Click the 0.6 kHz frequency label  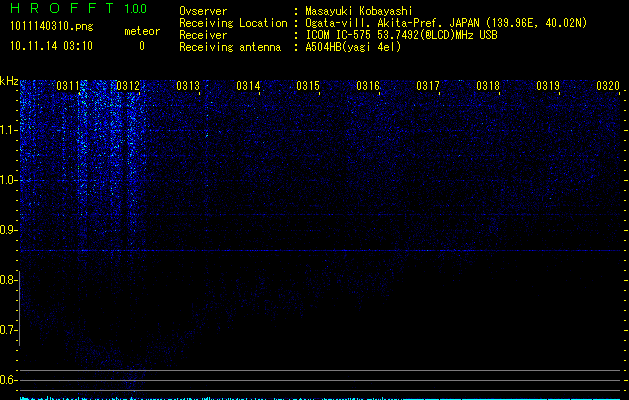pos(8,380)
